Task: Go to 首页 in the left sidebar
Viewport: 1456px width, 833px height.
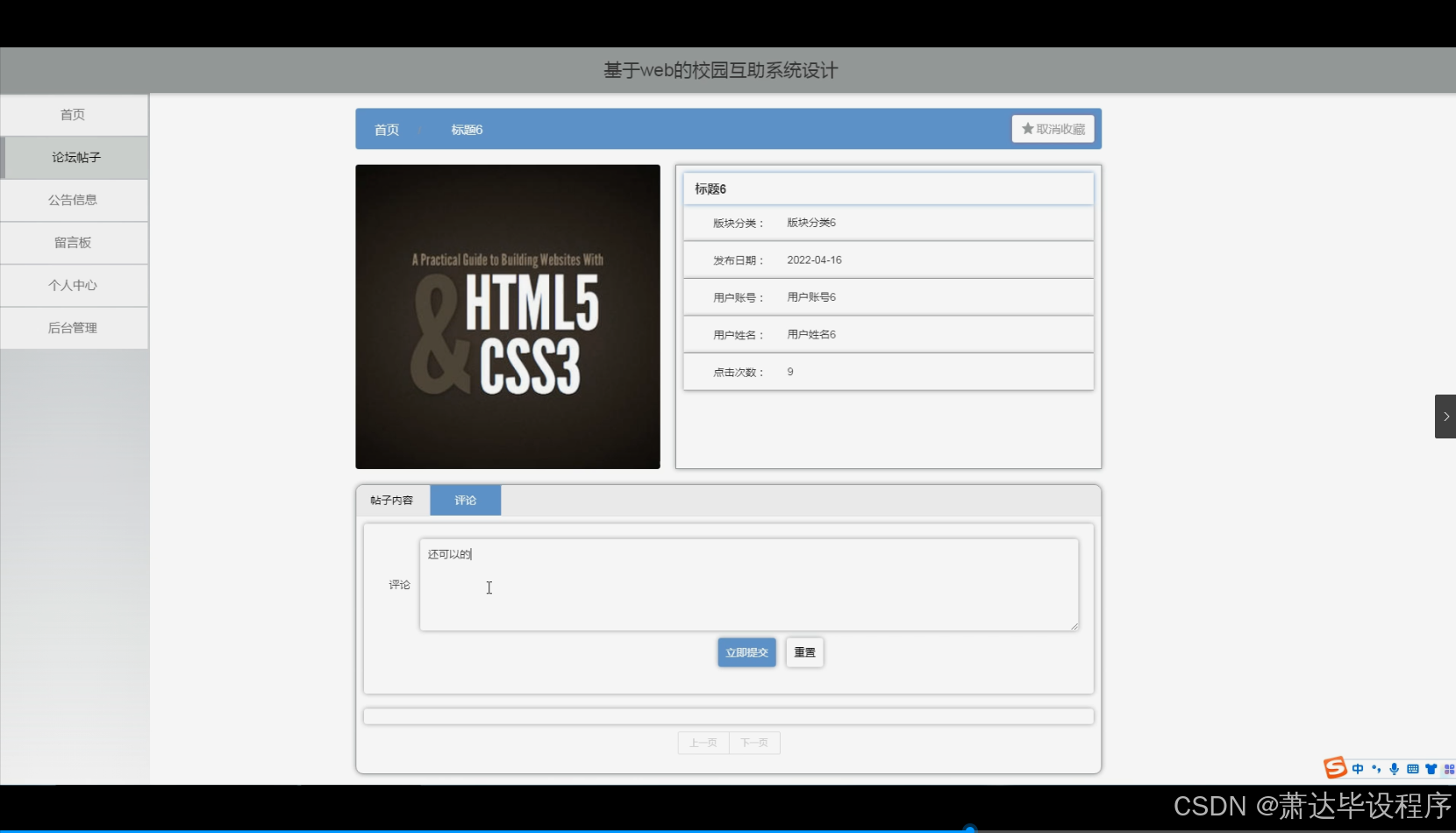Action: (74, 115)
